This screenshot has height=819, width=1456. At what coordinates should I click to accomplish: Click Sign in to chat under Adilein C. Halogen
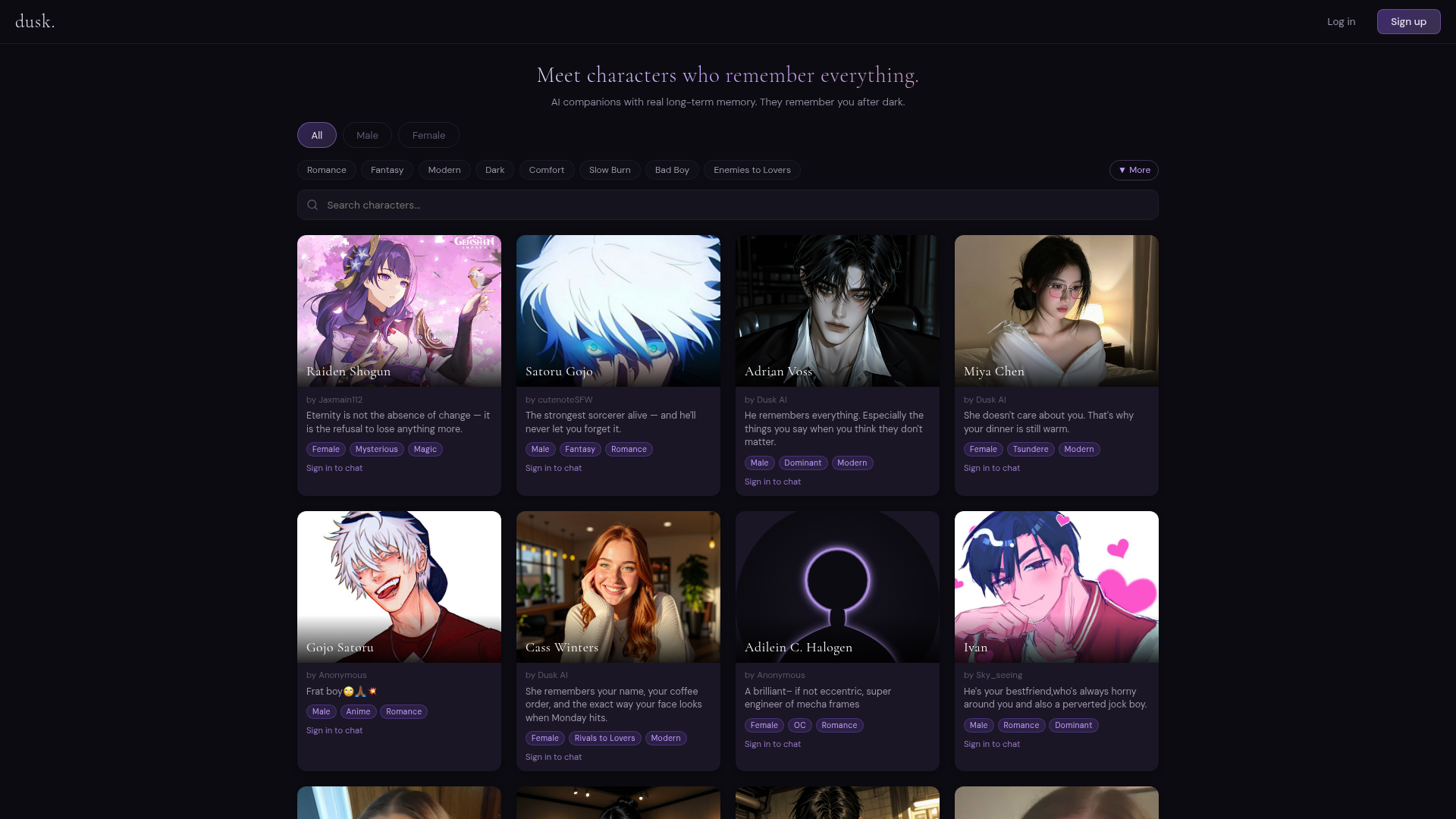773,744
